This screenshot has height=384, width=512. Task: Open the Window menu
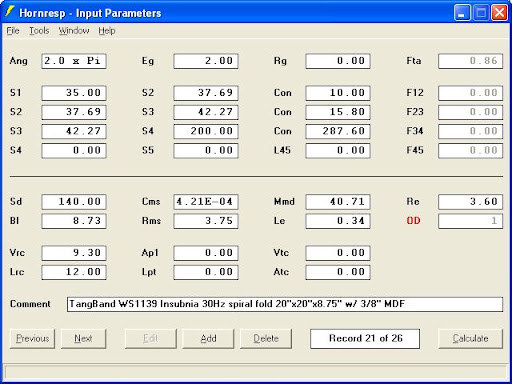(74, 31)
